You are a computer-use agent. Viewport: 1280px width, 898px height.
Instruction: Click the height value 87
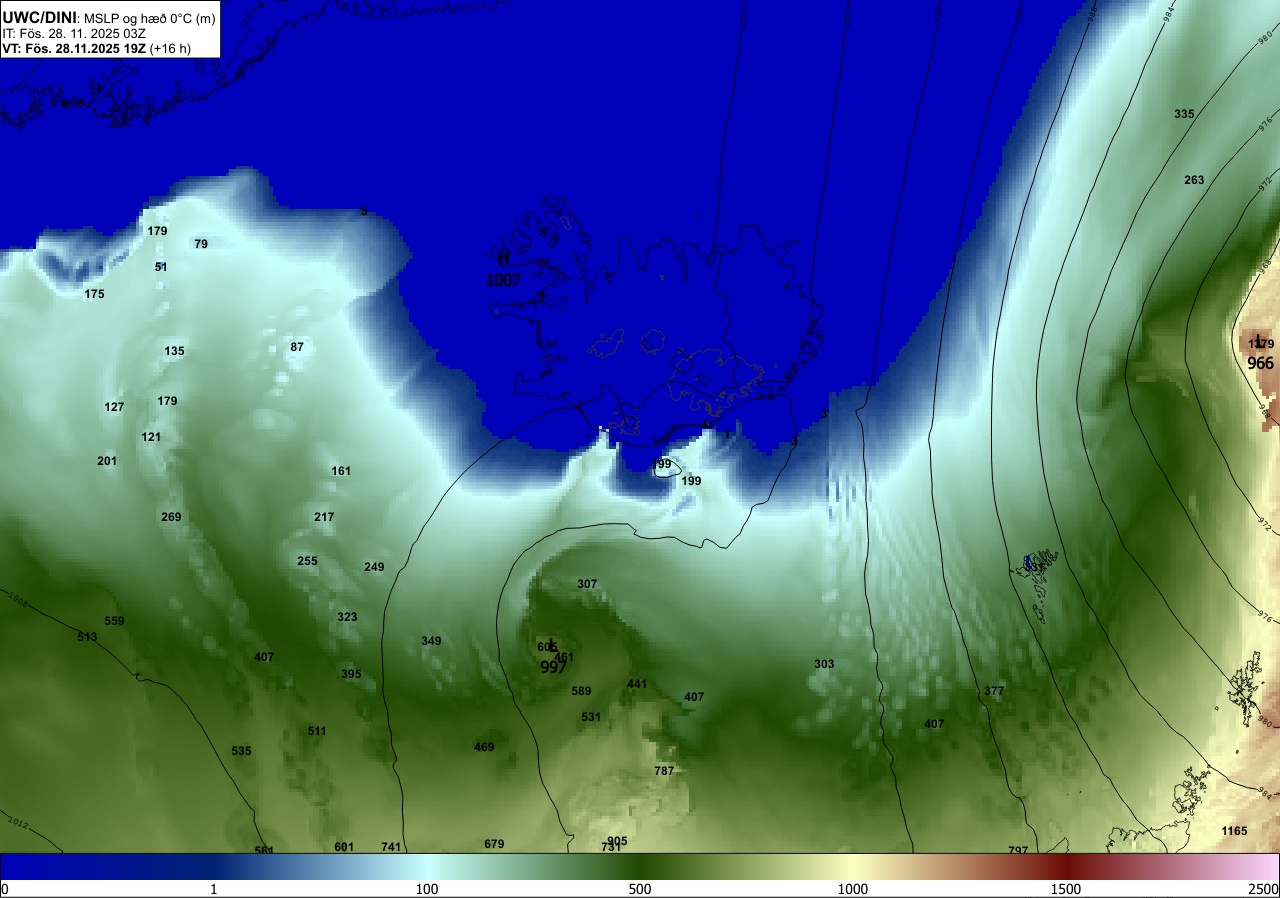pos(297,347)
